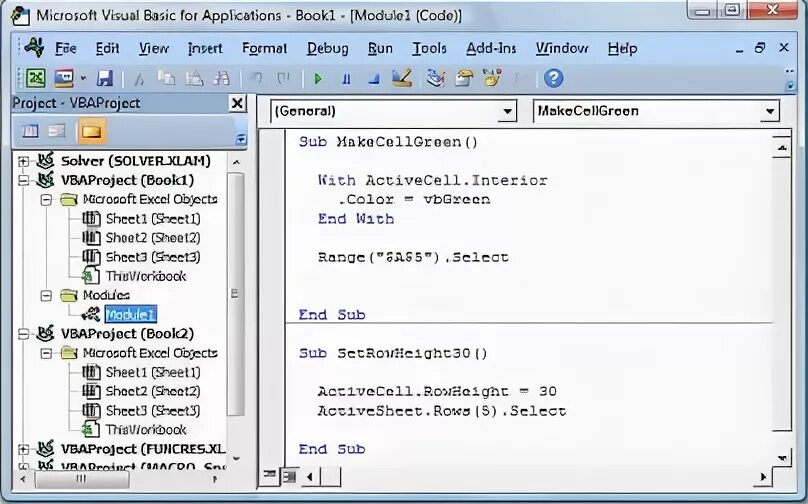Open the Run menu
The image size is (808, 504).
click(380, 48)
